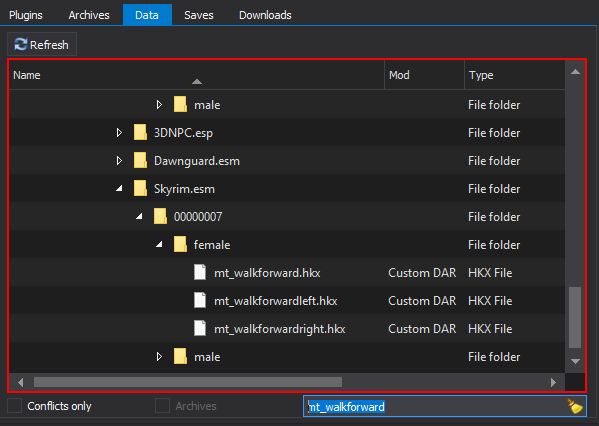
Task: Select the 3DNPC.esp folder icon
Action: pos(141,132)
